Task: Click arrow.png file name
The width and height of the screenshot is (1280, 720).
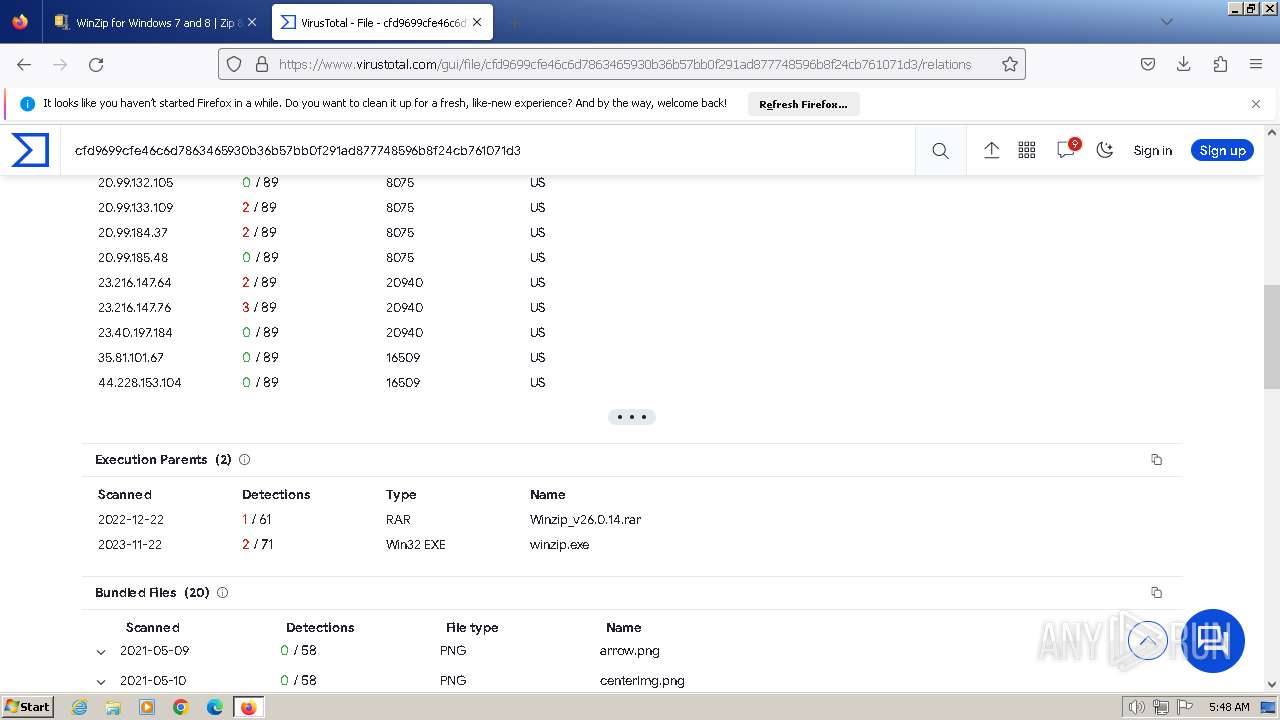Action: pos(629,651)
